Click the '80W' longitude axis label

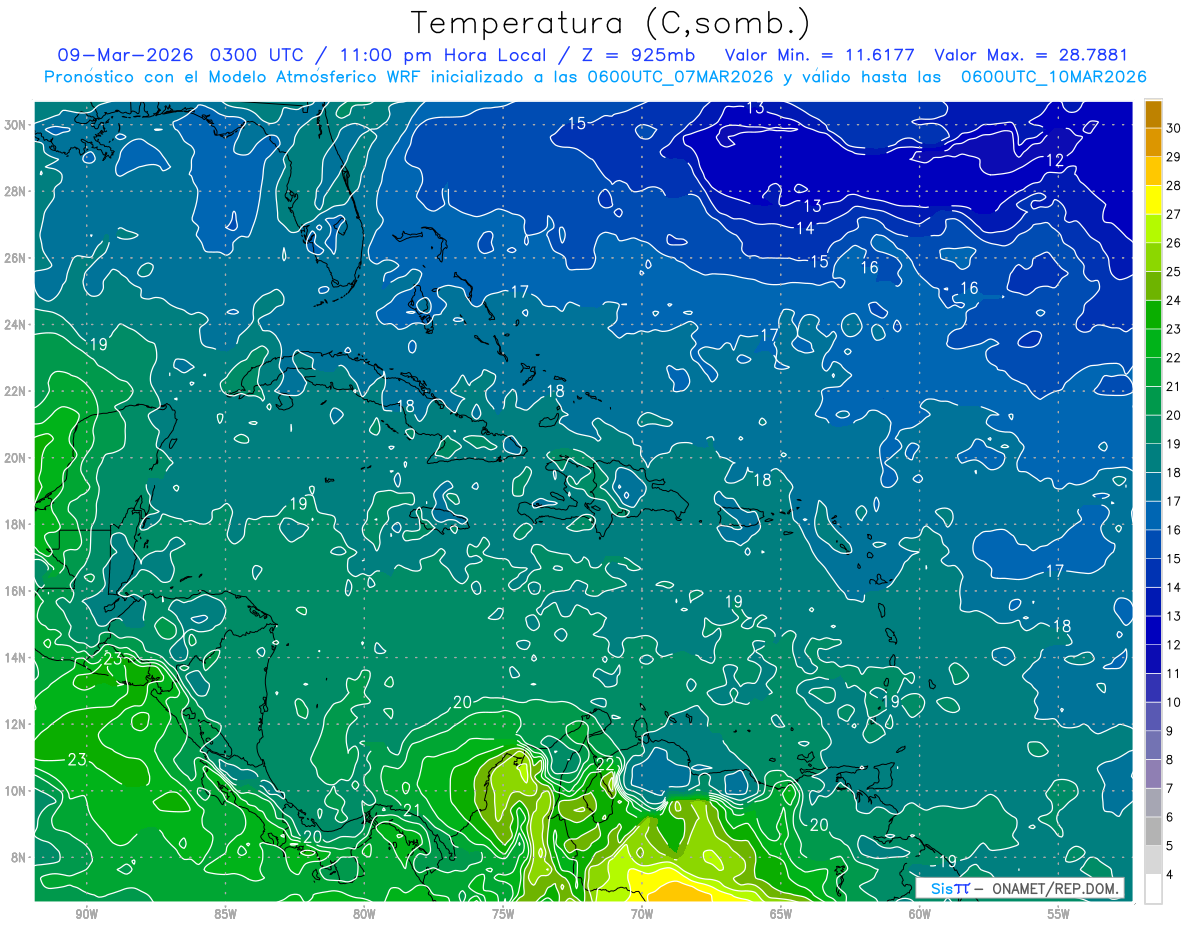(x=364, y=915)
